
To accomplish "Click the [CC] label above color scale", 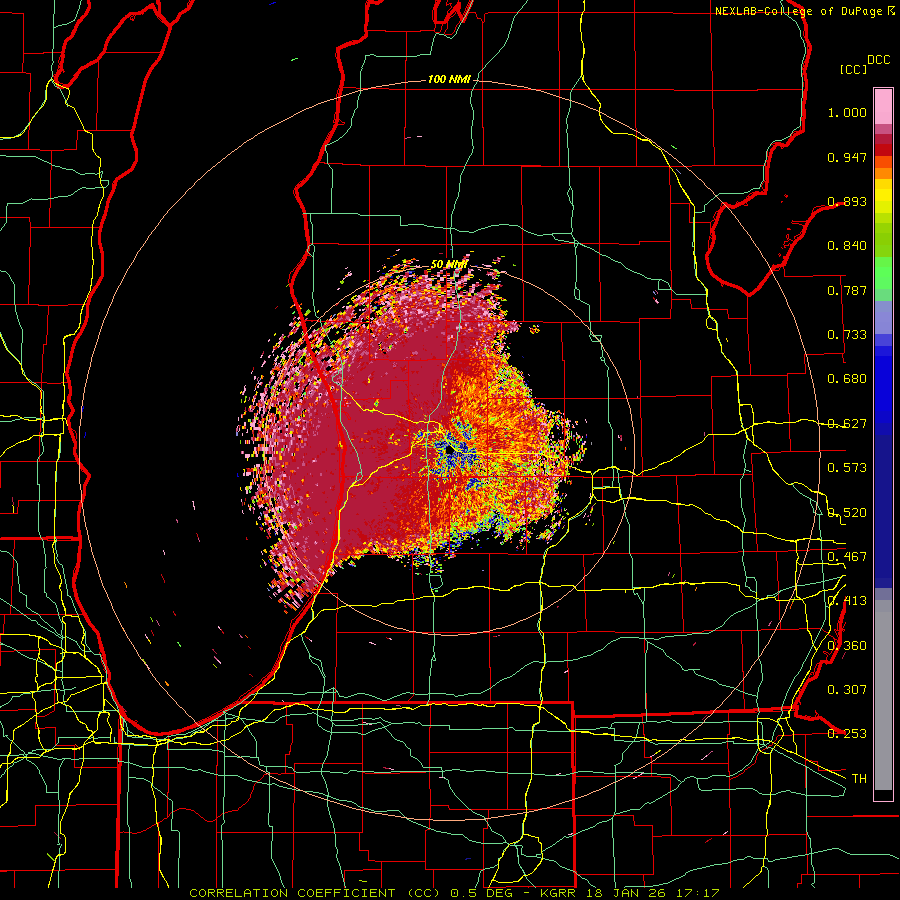I will click(x=854, y=69).
